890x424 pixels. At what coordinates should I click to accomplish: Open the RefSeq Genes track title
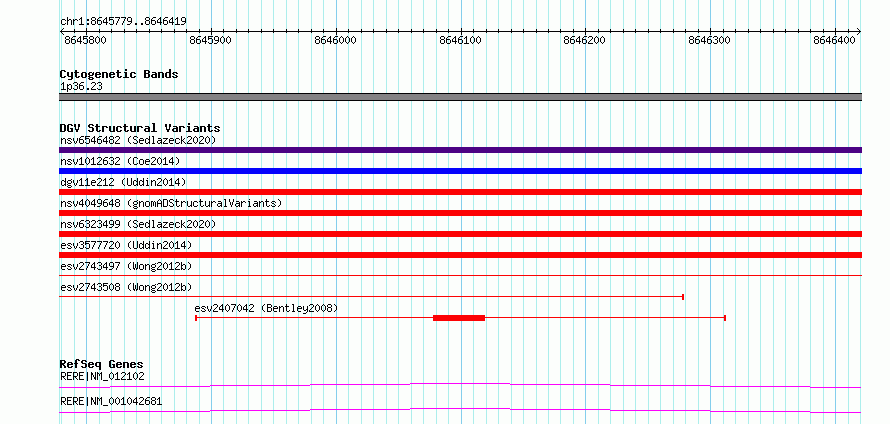coord(102,364)
